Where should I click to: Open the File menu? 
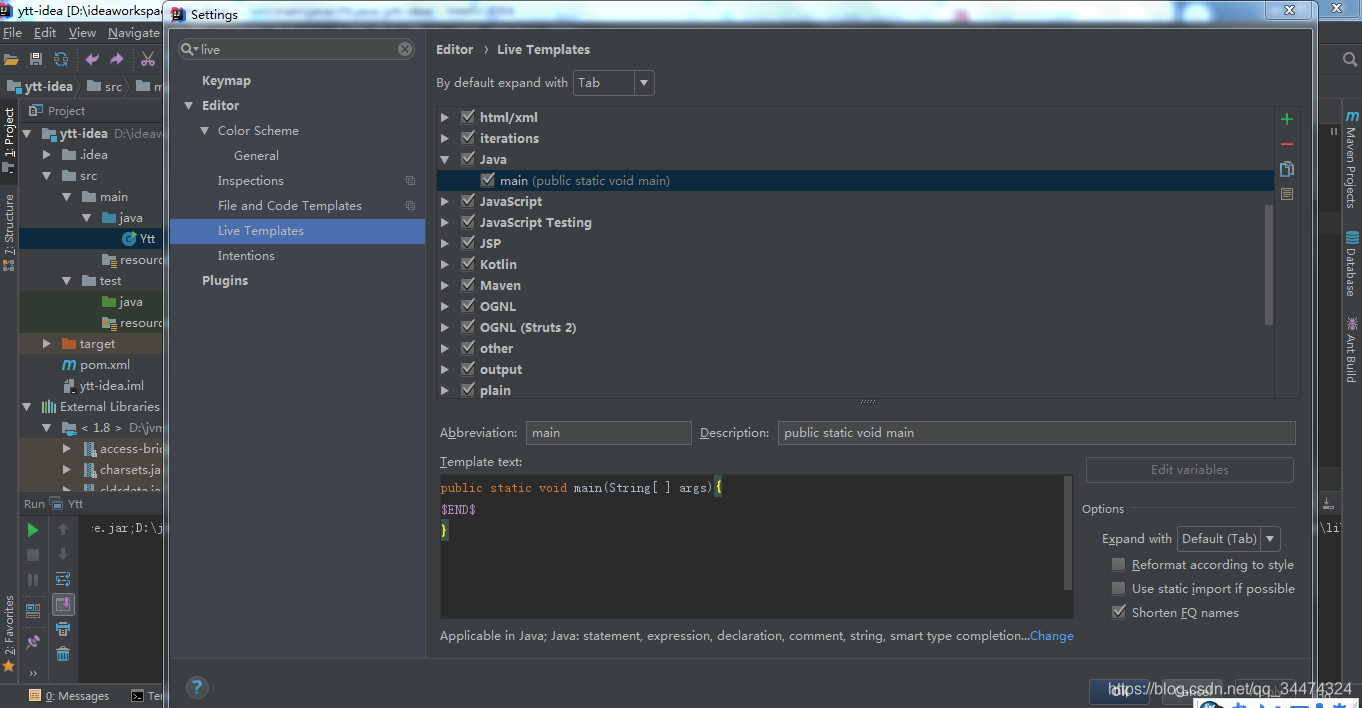[12, 33]
